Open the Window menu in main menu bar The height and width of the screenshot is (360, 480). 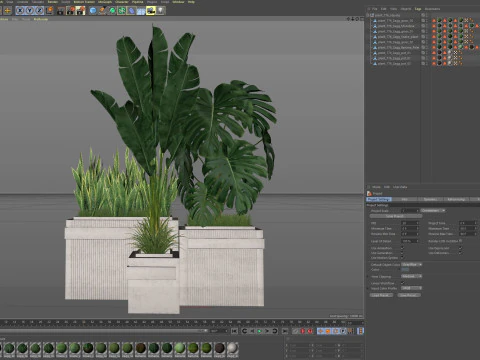click(x=178, y=2)
